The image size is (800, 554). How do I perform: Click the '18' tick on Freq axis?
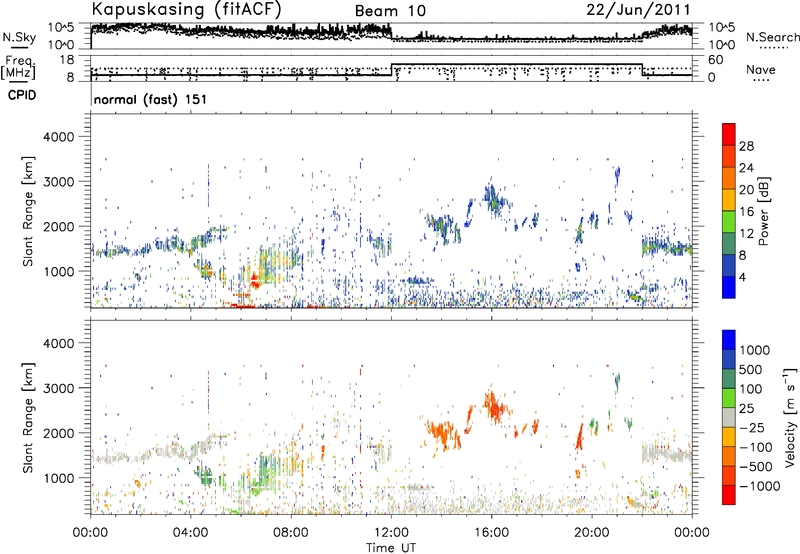click(67, 60)
